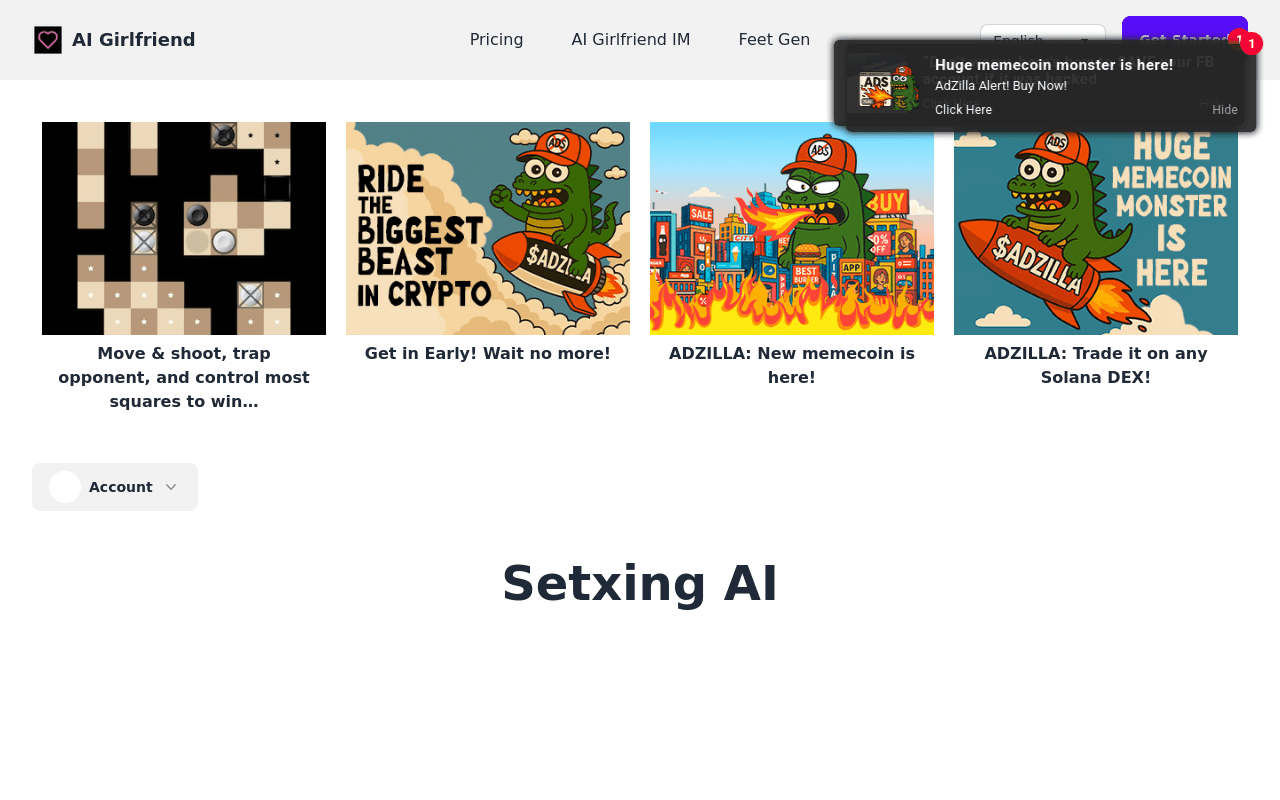
Task: Click the red notification badge icon
Action: [x=1251, y=44]
